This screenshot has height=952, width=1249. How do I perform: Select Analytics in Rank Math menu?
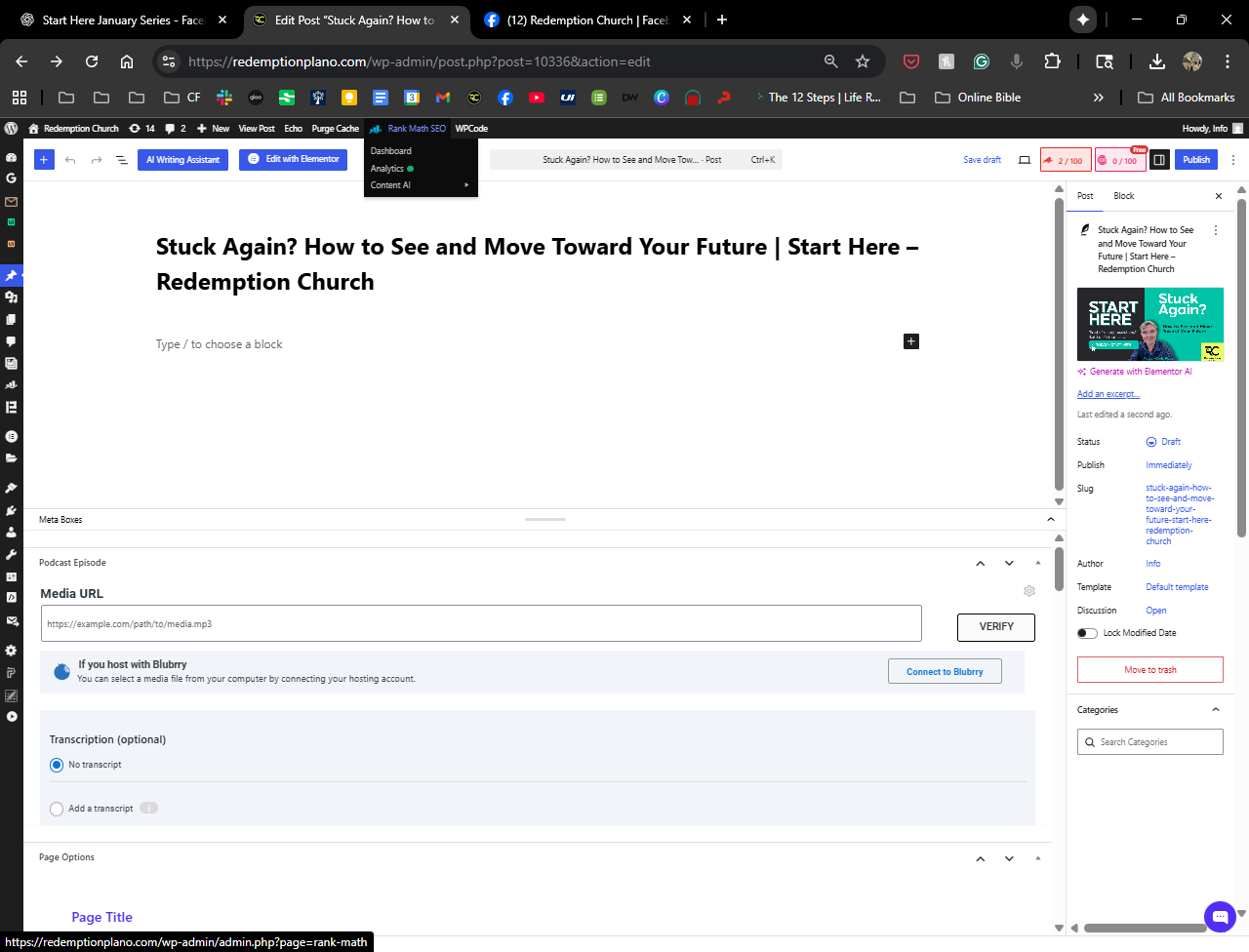(x=387, y=169)
